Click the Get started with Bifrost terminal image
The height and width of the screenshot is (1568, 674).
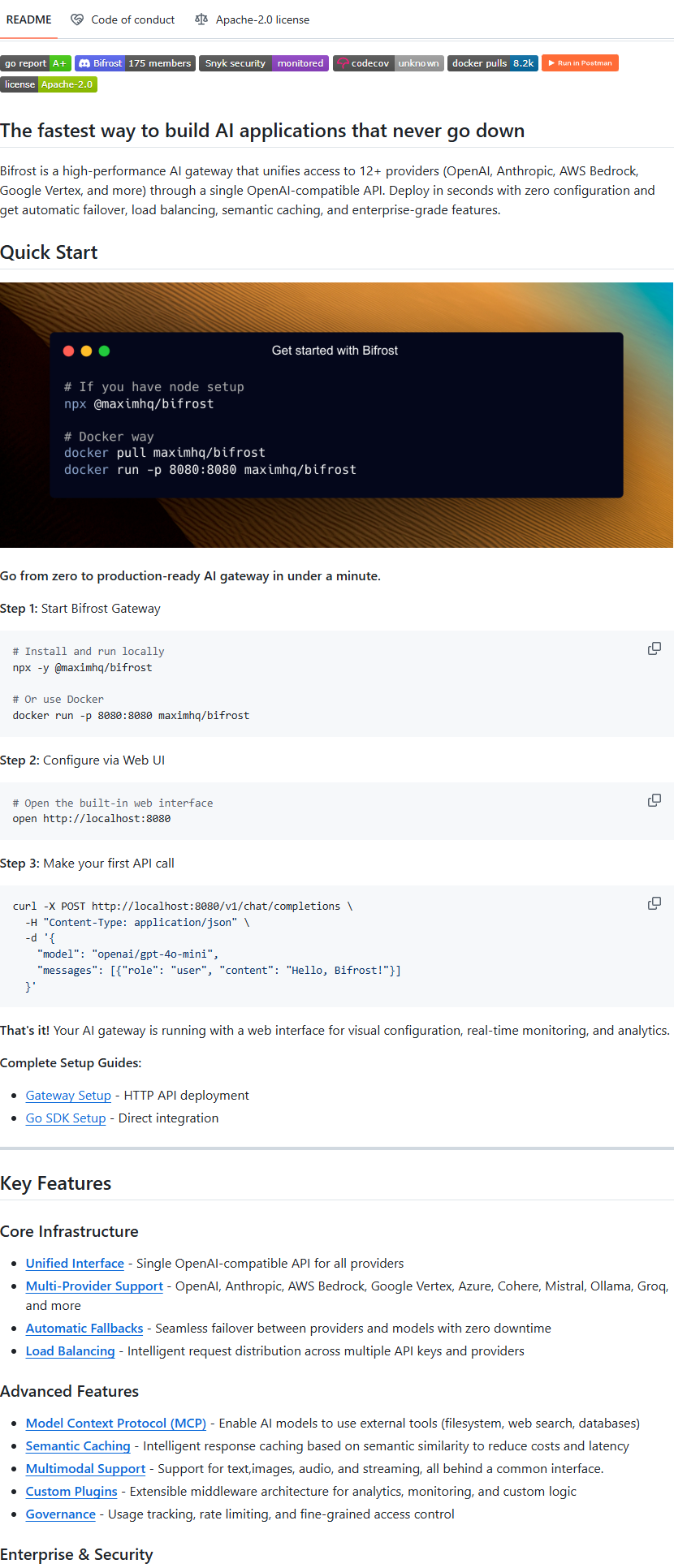coord(336,415)
